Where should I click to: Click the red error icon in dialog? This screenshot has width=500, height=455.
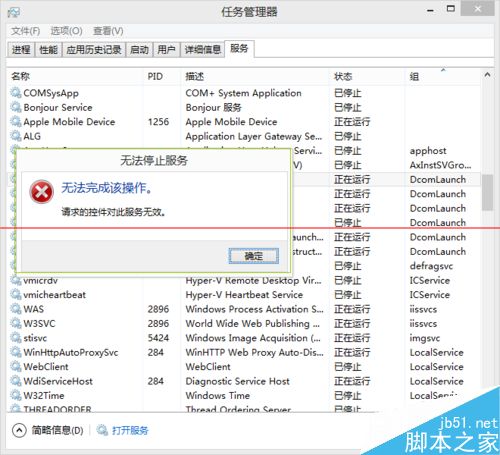(41, 192)
